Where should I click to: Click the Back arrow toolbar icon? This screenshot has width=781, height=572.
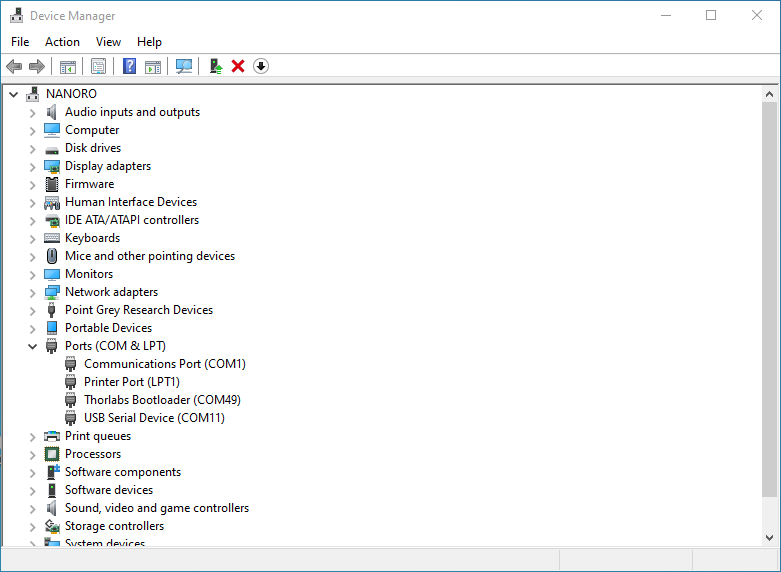click(14, 66)
